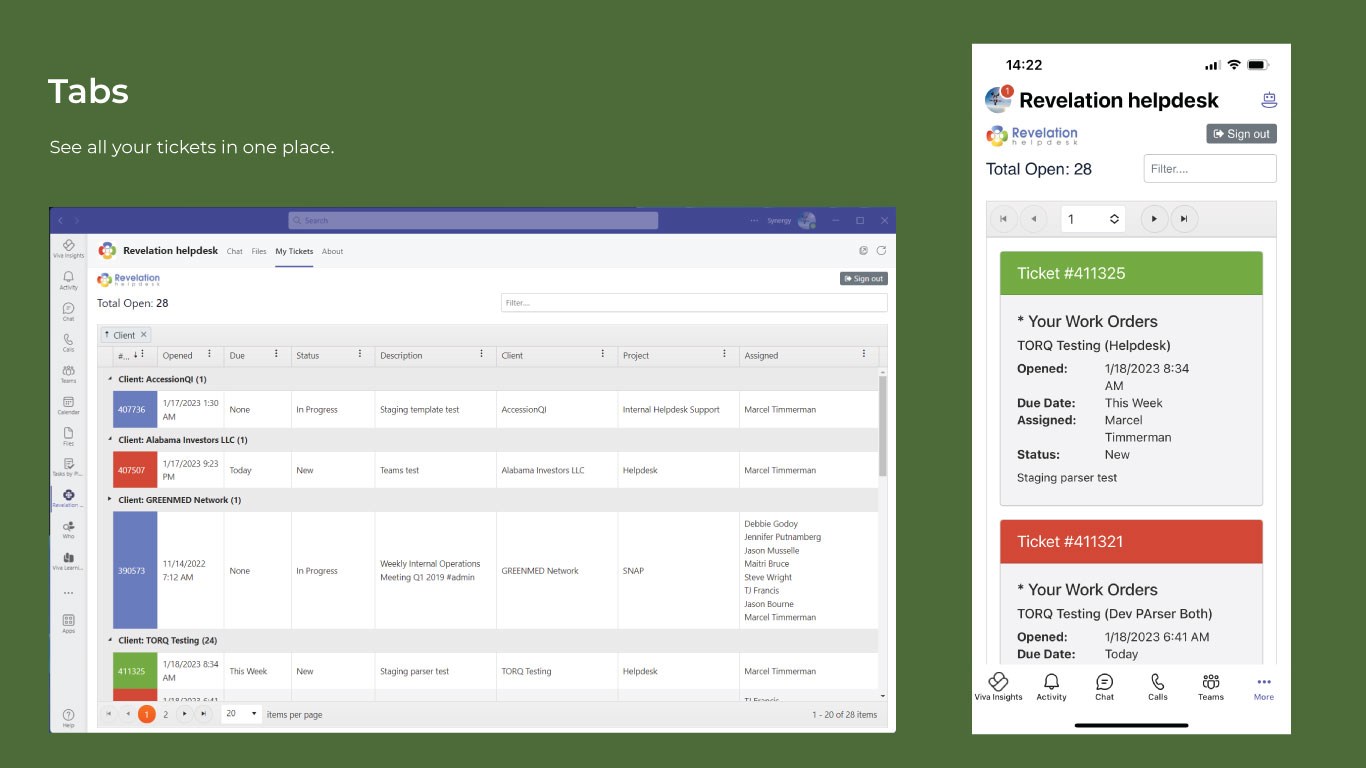The image size is (1366, 768).
Task: Open the Description column menu
Action: coord(481,354)
